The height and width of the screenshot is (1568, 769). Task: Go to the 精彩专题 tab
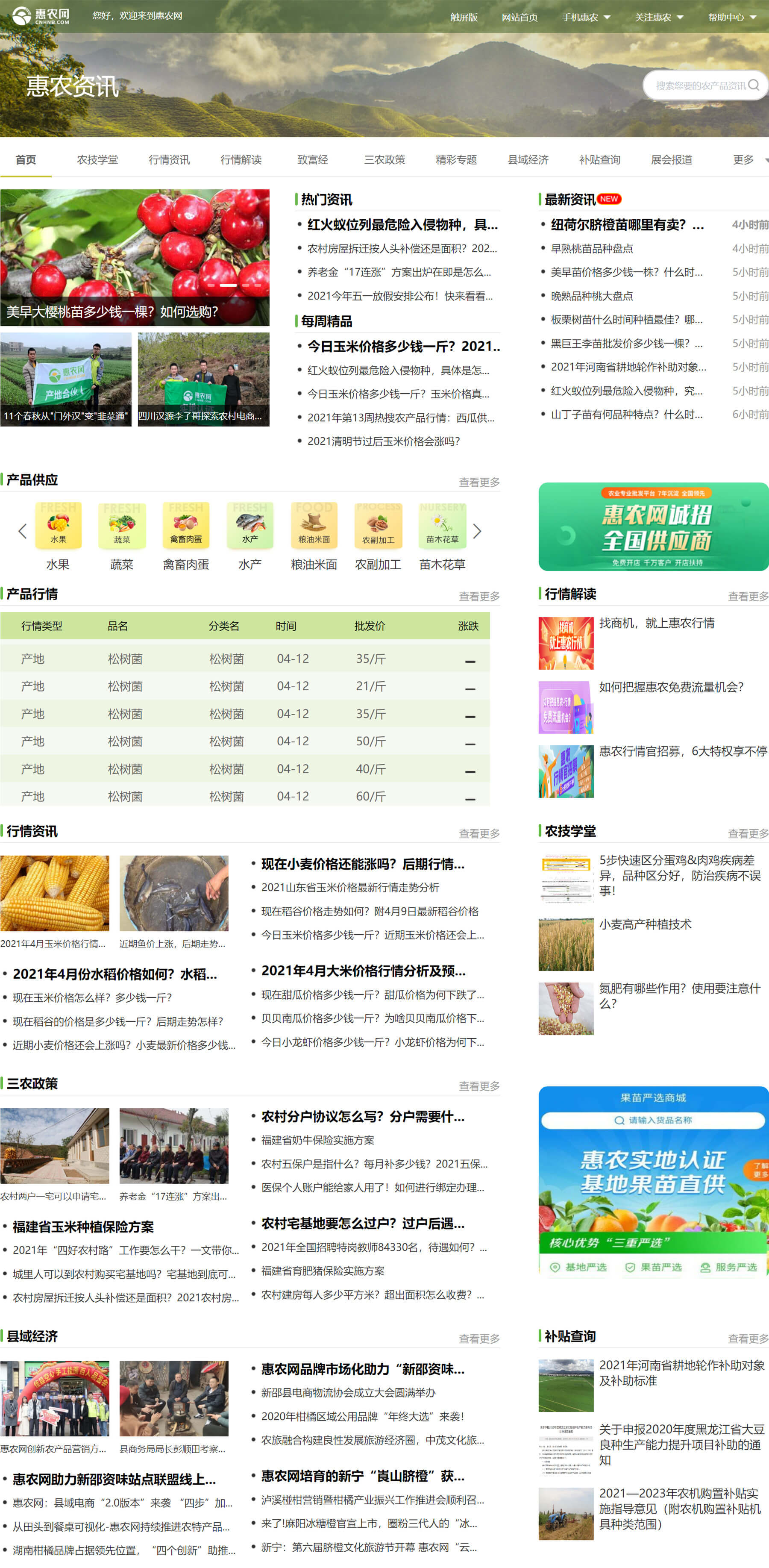[456, 159]
